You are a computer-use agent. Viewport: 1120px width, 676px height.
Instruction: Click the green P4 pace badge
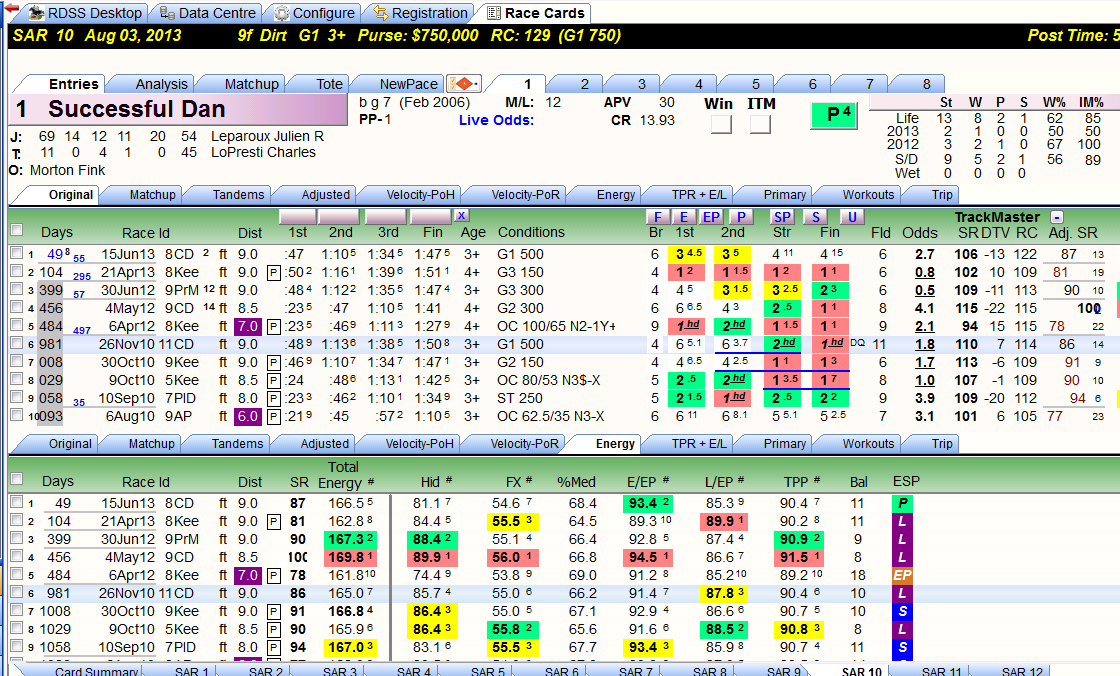pos(834,114)
